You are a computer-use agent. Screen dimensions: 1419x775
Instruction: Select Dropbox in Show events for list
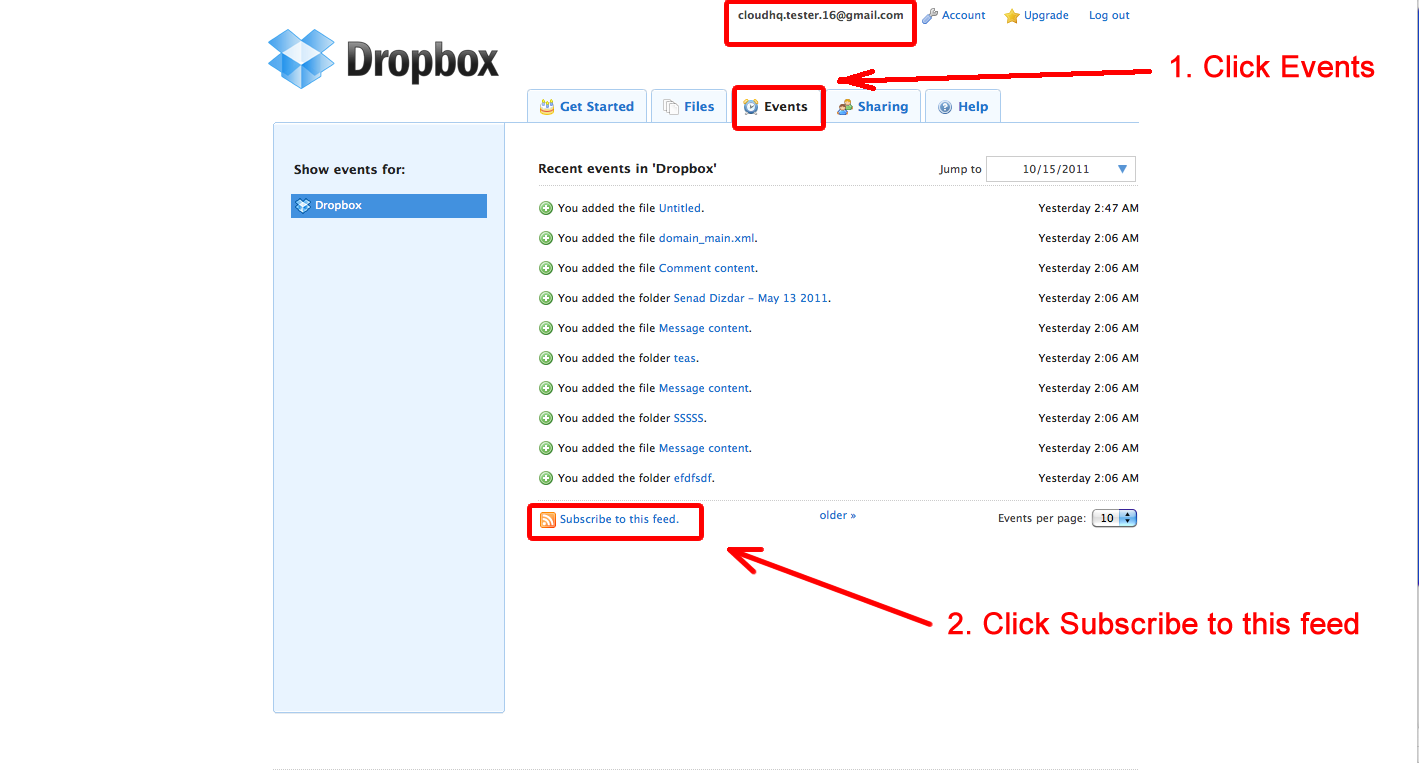click(389, 206)
